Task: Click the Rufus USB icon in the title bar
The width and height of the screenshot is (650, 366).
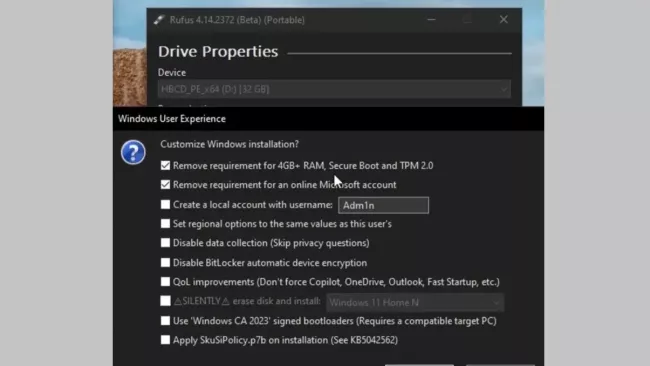Action: click(x=159, y=19)
